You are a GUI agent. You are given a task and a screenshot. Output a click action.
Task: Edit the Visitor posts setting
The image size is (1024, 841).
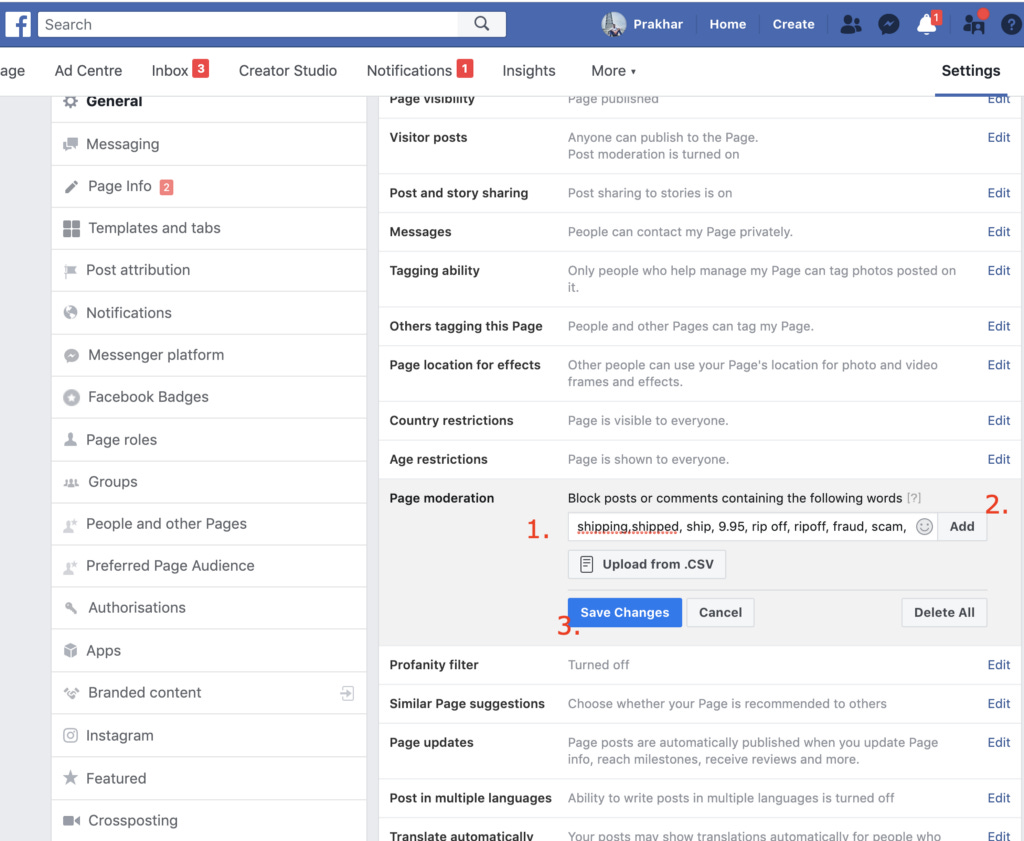(999, 138)
